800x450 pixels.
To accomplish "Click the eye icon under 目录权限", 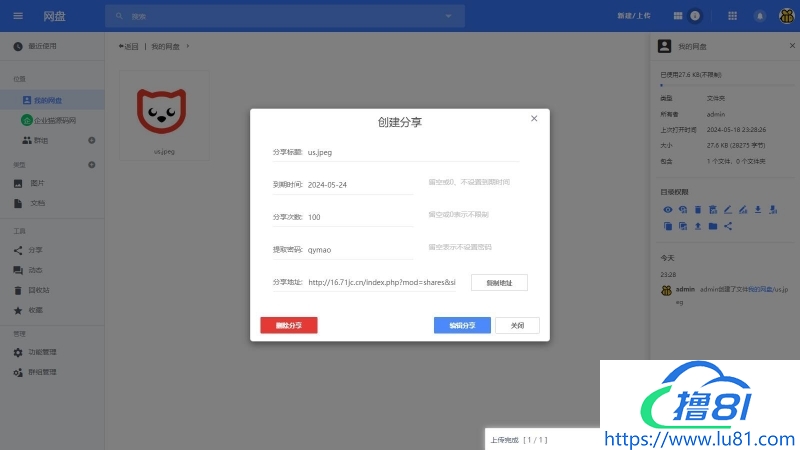I will 667,209.
